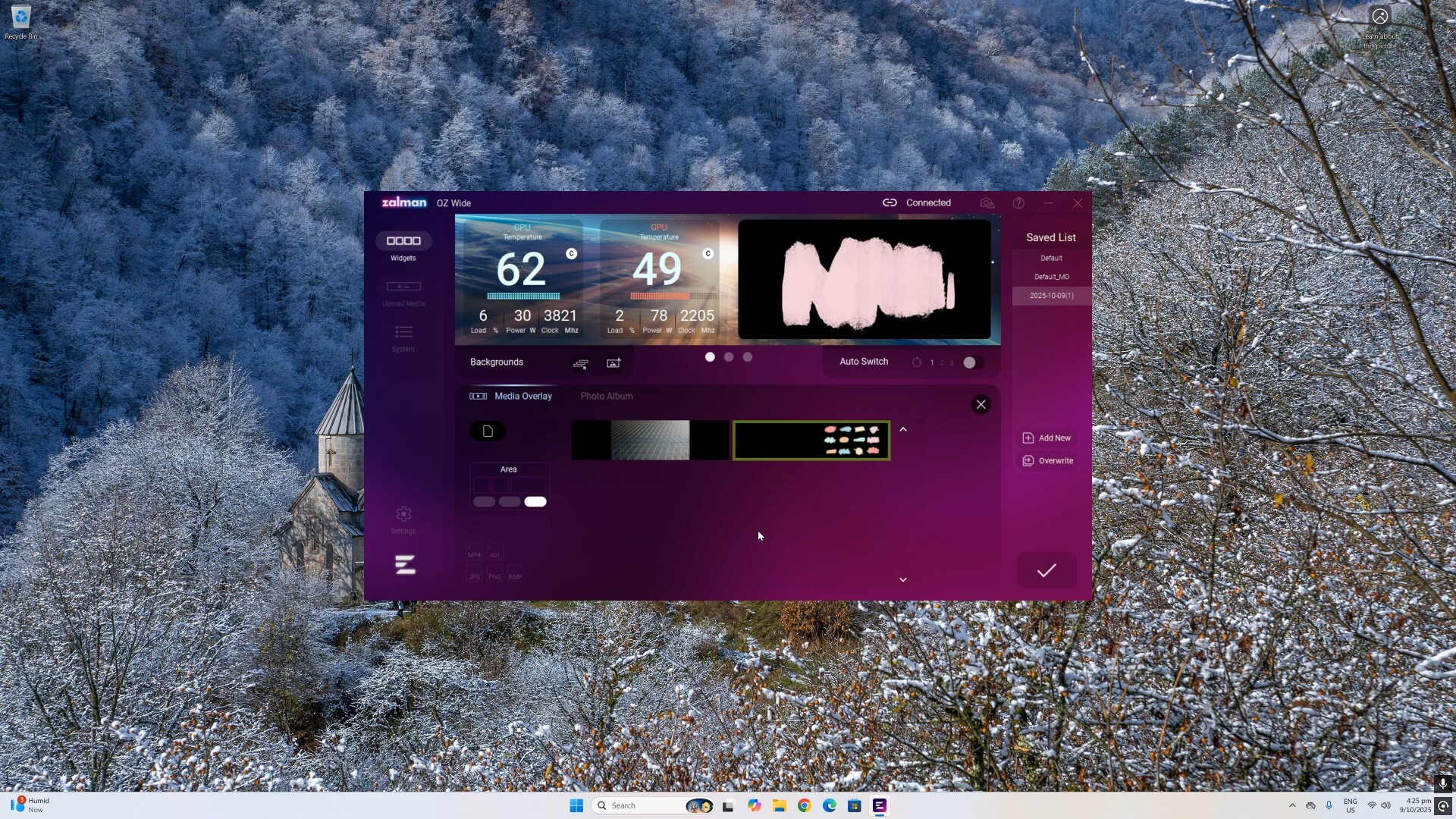Switch to the Photo Album tab
The height and width of the screenshot is (819, 1456).
tap(606, 396)
